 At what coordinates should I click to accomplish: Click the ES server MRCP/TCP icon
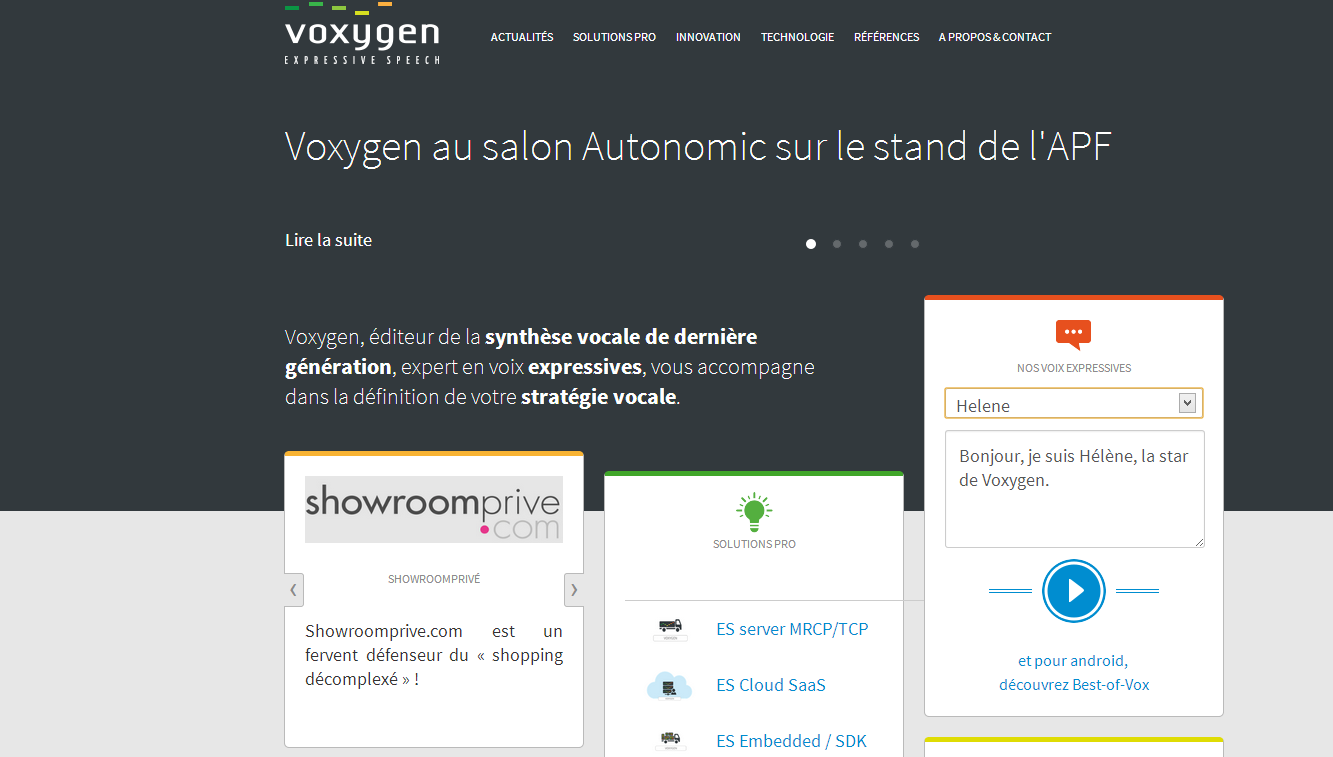pos(669,630)
